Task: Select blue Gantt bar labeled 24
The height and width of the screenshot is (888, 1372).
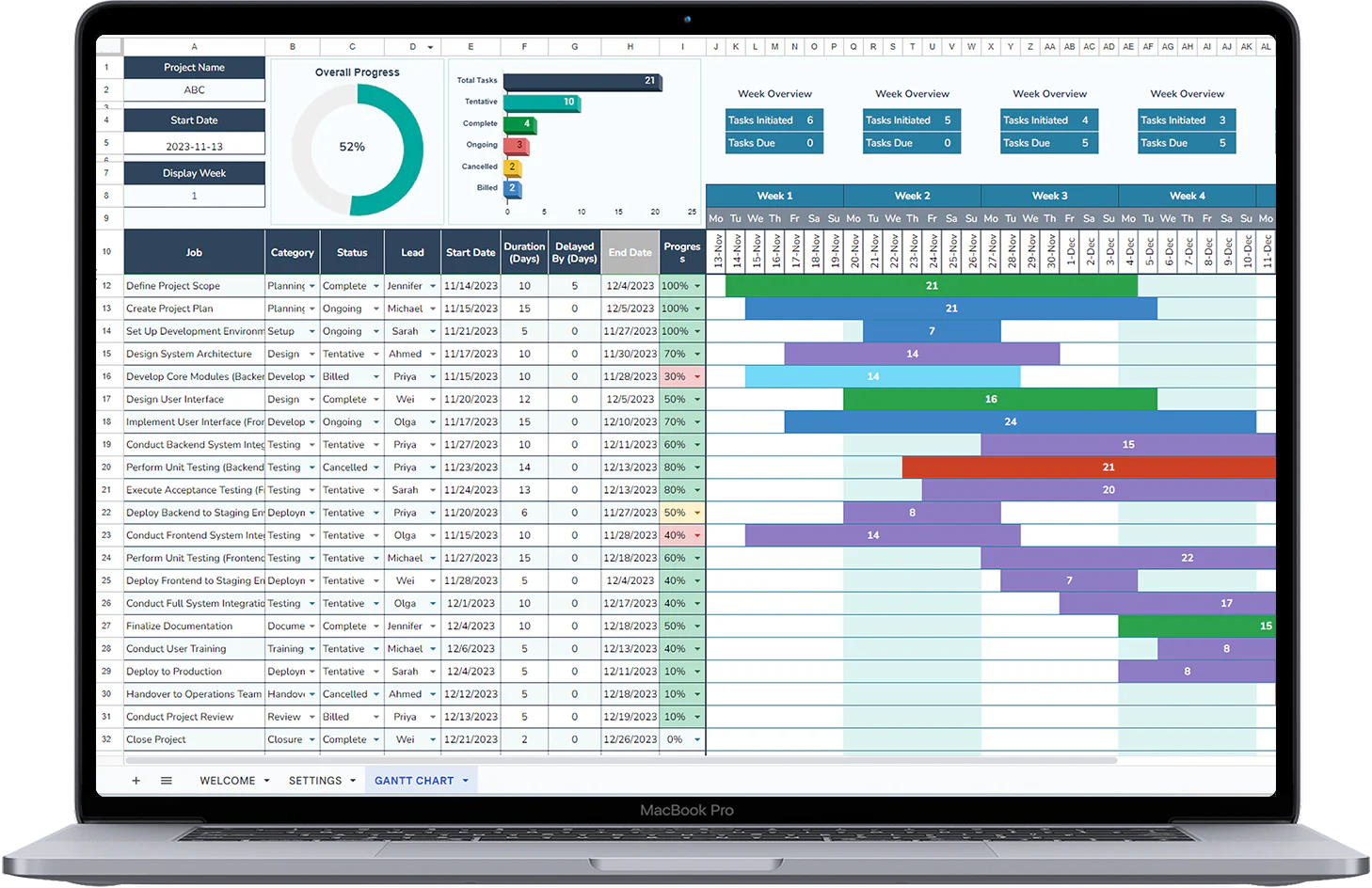Action: pos(1020,422)
